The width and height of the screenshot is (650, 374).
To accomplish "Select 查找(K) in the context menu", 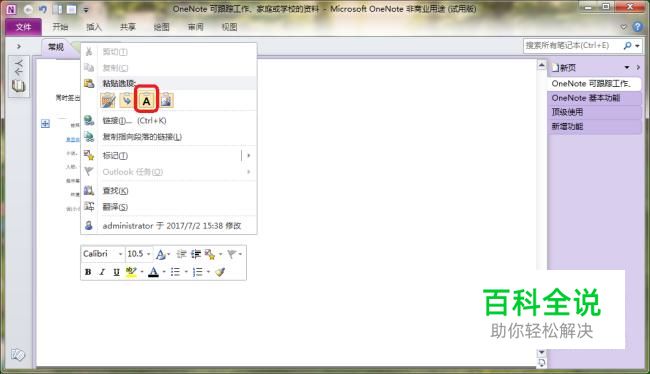I will 169,191.
